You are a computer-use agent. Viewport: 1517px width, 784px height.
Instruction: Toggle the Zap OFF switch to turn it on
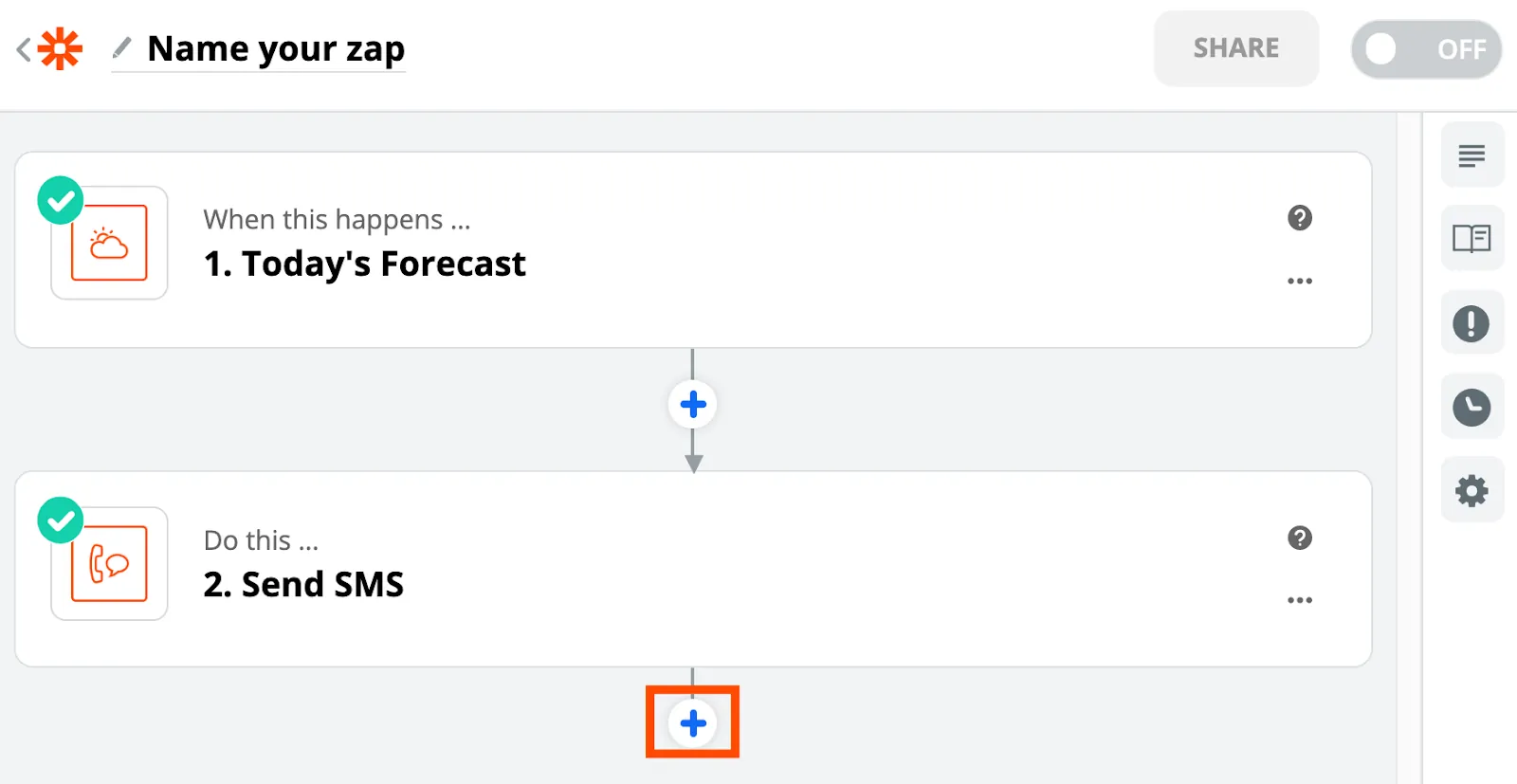(1425, 49)
